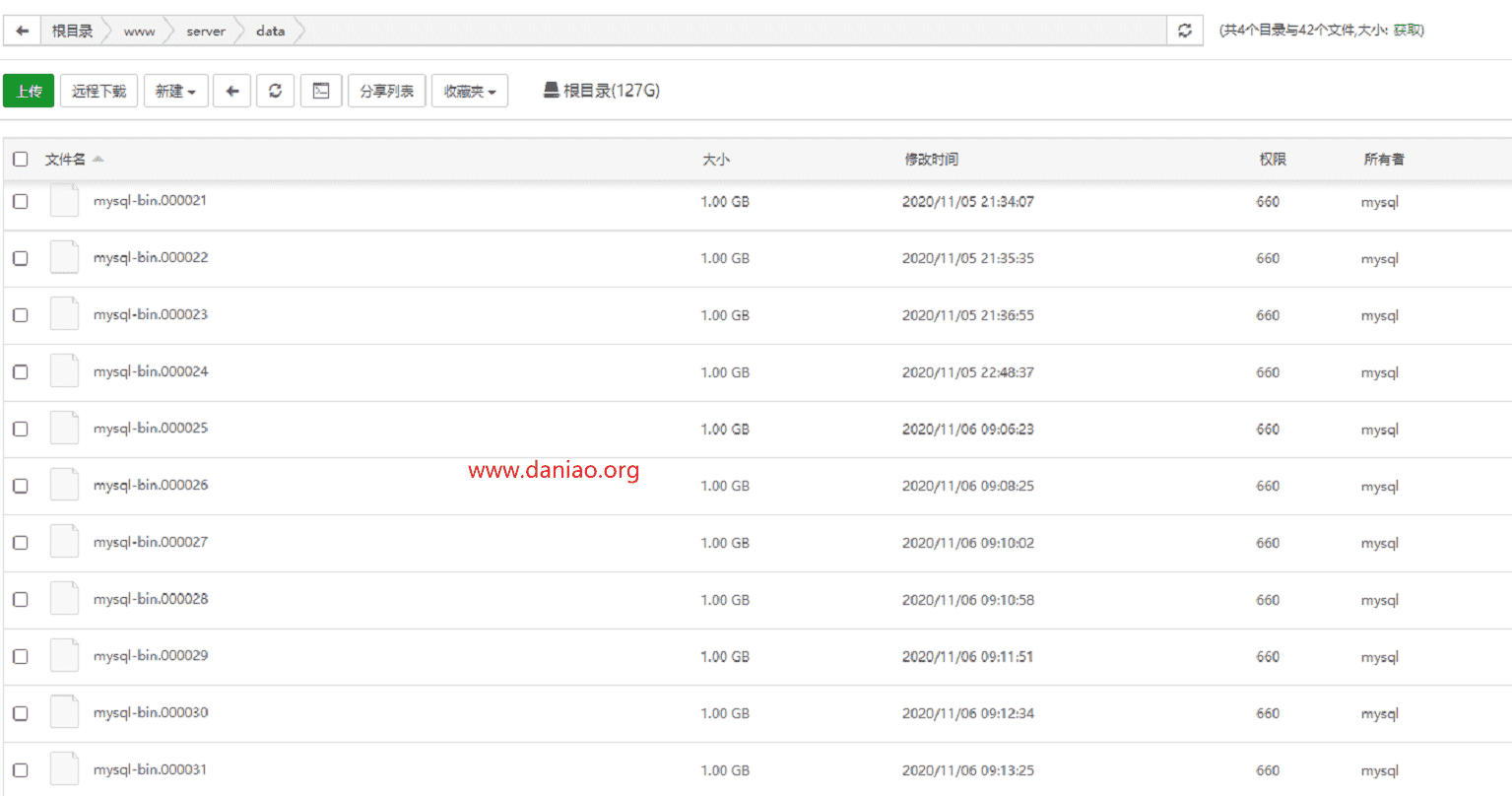Open the terminal icon button
The height and width of the screenshot is (796, 1512).
pos(321,91)
